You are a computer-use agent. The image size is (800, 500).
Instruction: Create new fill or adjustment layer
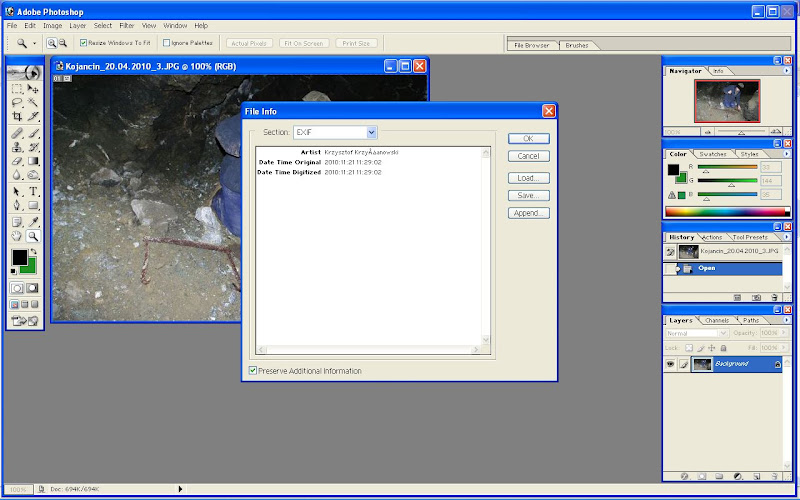coord(738,477)
